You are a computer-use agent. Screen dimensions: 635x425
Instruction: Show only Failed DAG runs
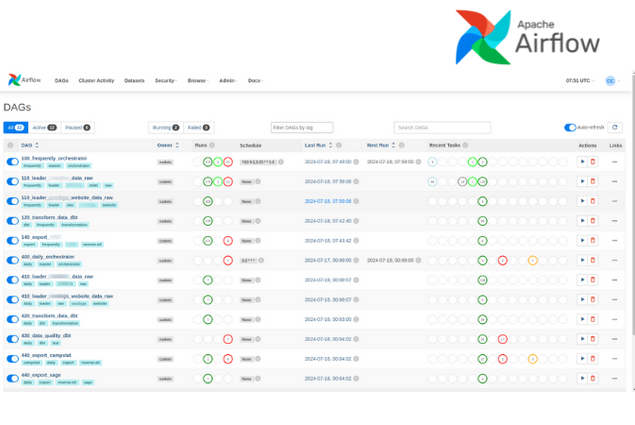coord(196,128)
